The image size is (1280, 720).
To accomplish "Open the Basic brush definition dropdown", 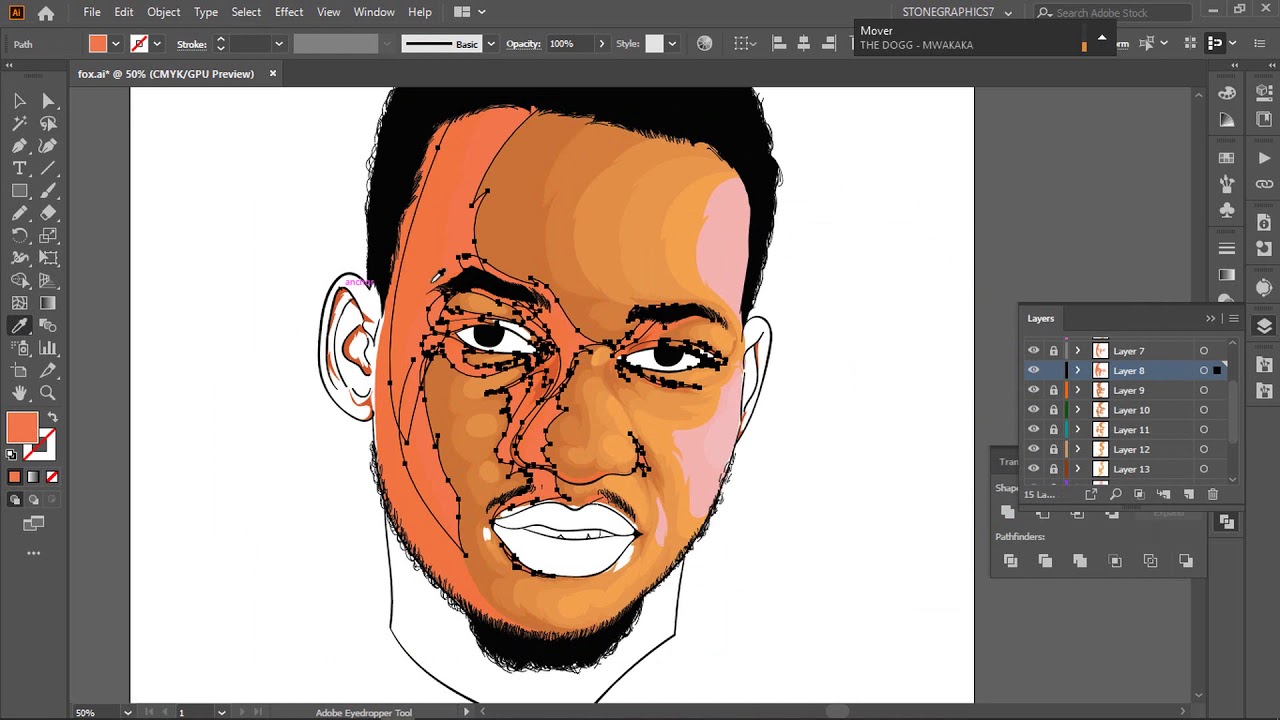I will (490, 44).
